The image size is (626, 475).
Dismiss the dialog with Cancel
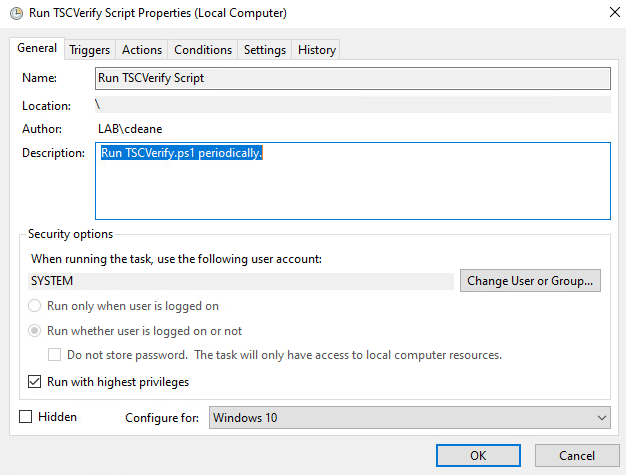[577, 455]
